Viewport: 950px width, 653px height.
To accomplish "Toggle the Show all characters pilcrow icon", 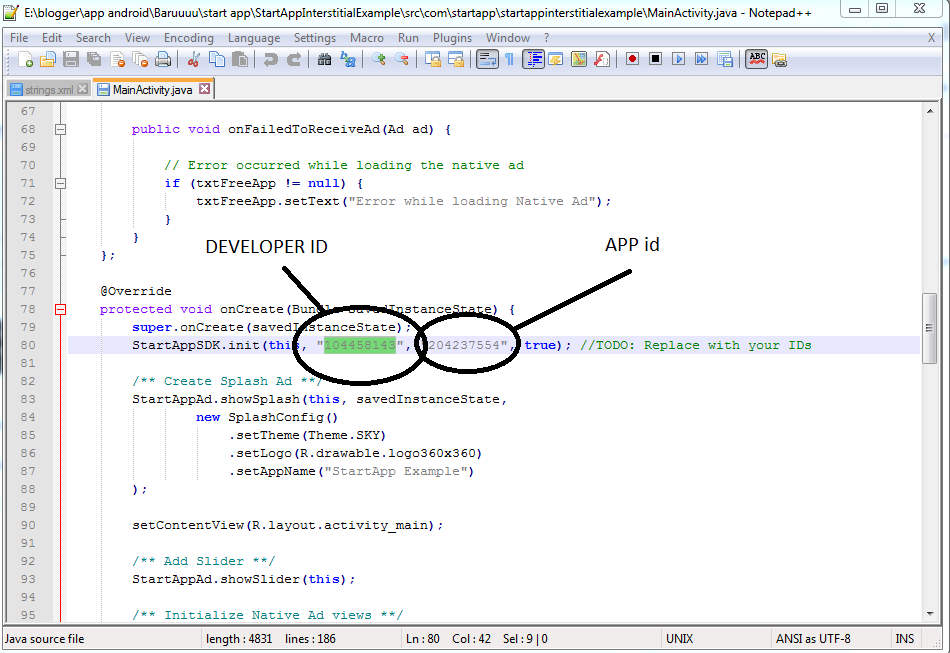I will [510, 59].
